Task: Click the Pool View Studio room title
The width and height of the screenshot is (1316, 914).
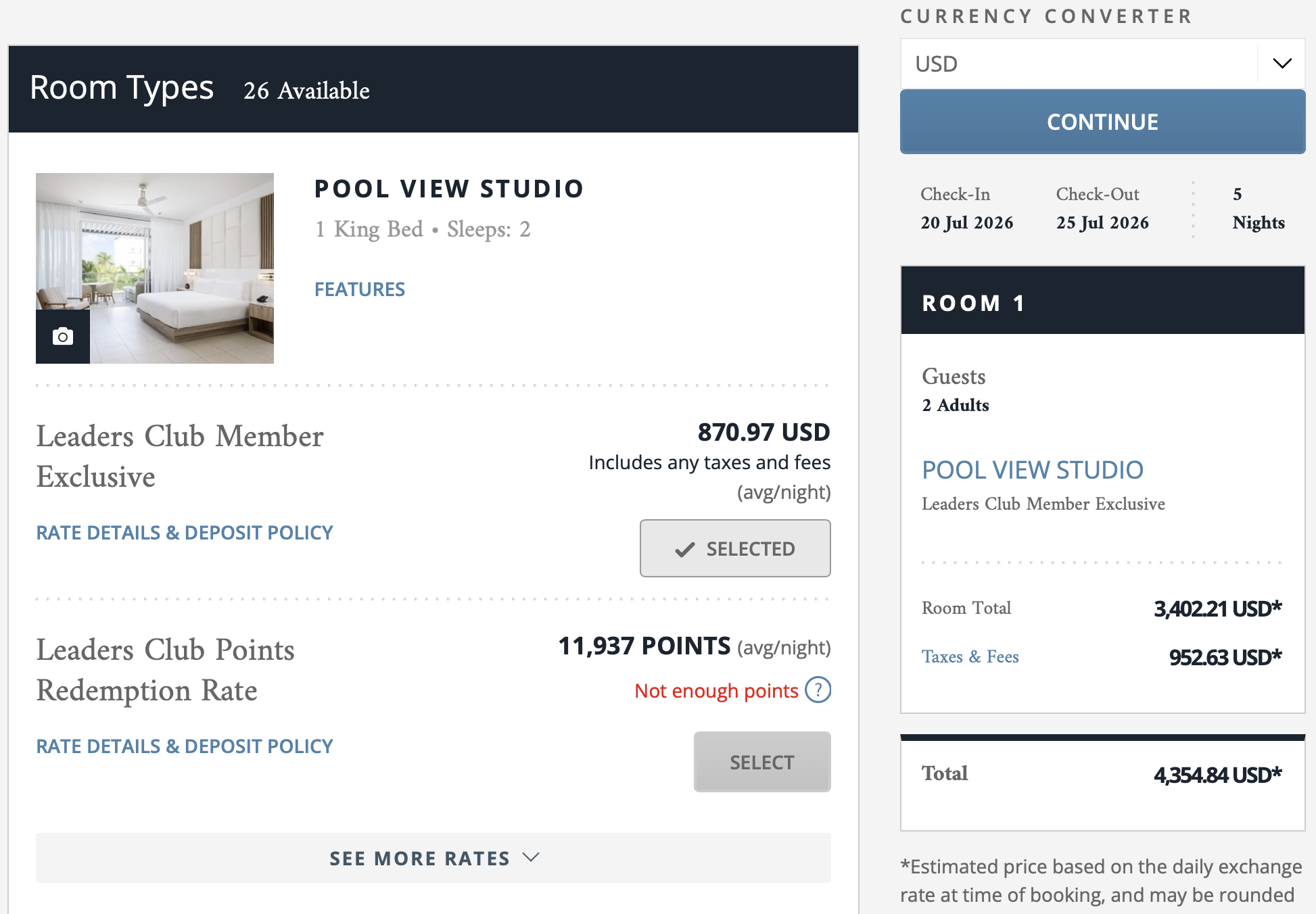Action: coord(449,189)
